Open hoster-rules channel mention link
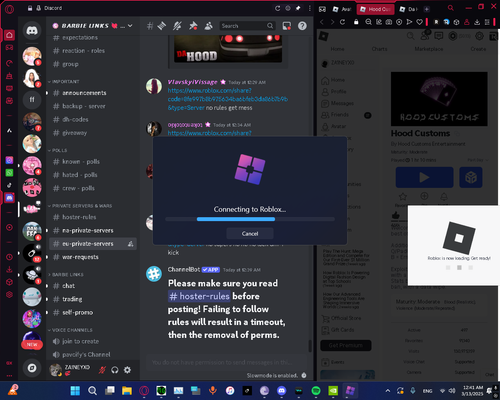Viewport: 500px width, 400px height. coord(199,296)
